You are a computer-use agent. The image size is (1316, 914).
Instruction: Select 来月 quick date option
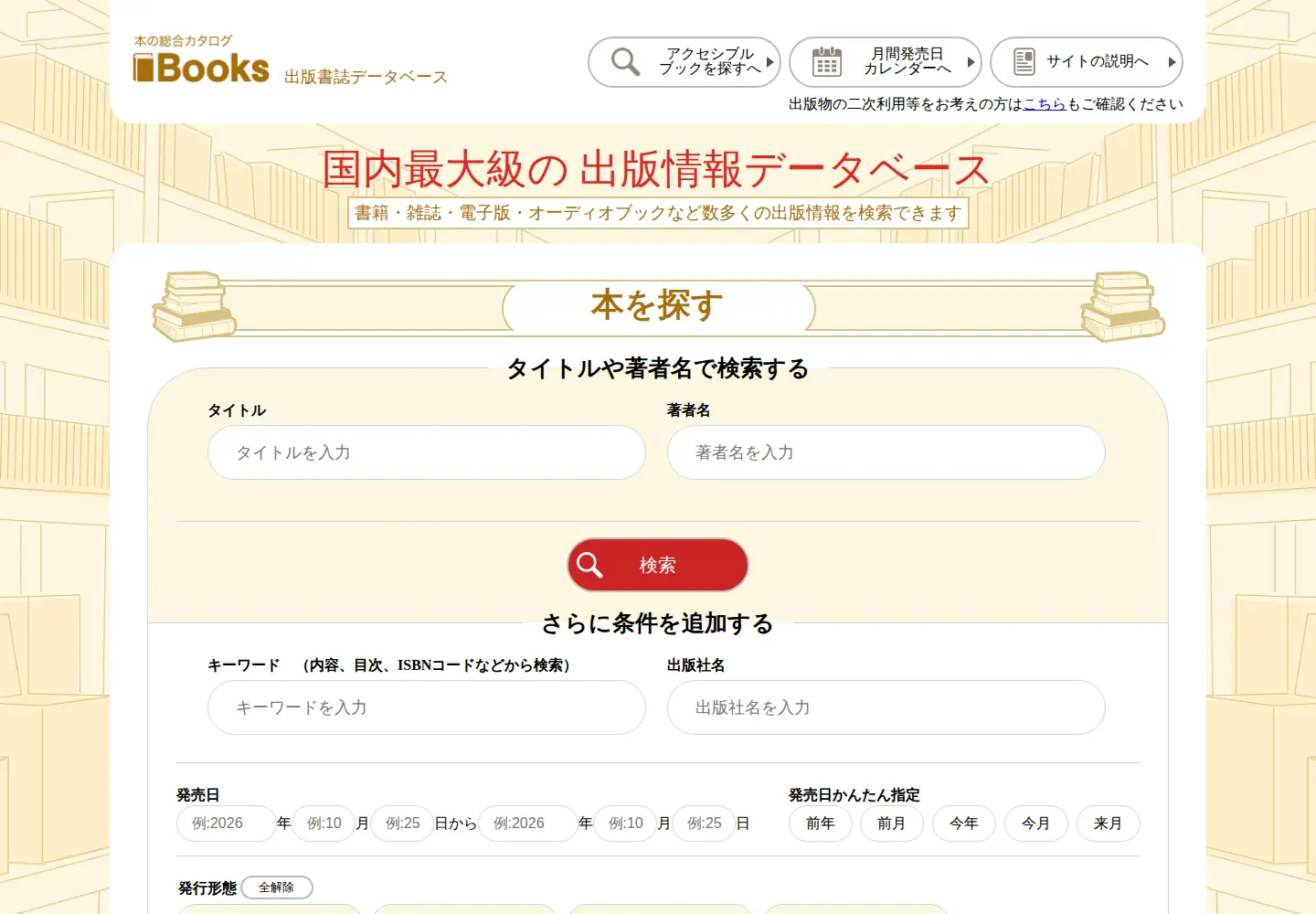(1109, 824)
